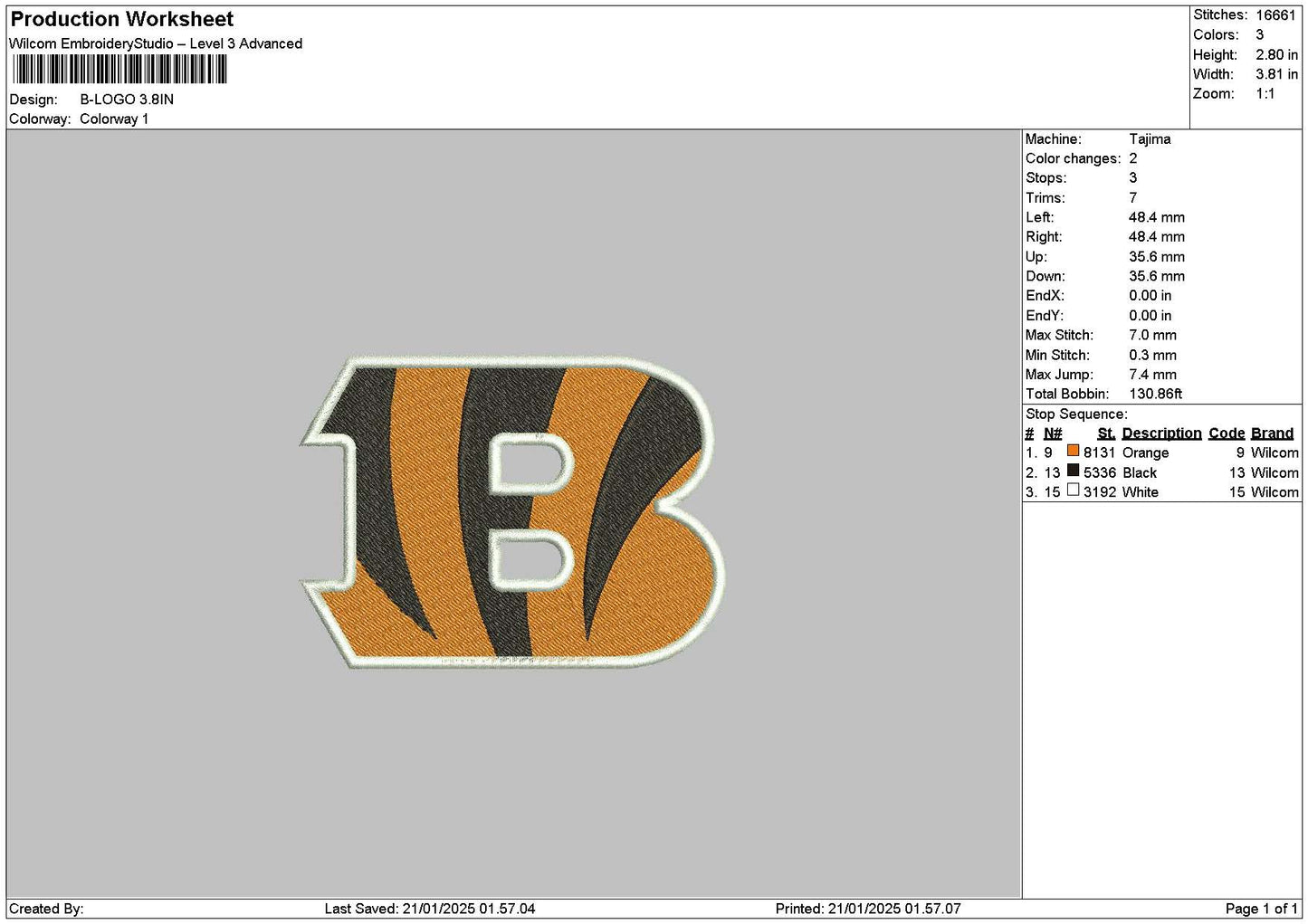Click the black color swatch in stop sequence
This screenshot has height=924, width=1308.
[1073, 471]
